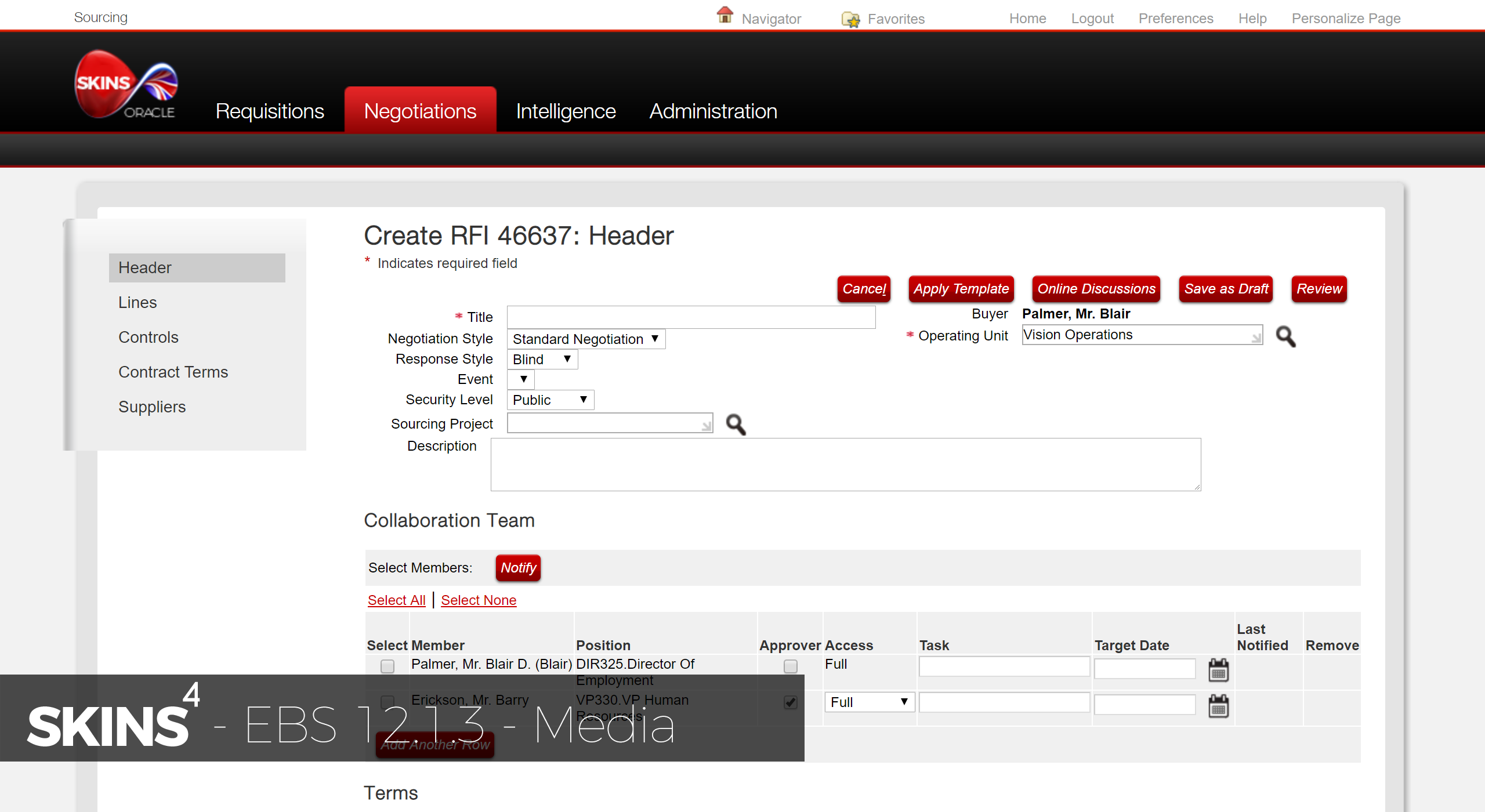This screenshot has width=1485, height=812.
Task: Click Target Date field for Palmer row
Action: [x=1145, y=668]
